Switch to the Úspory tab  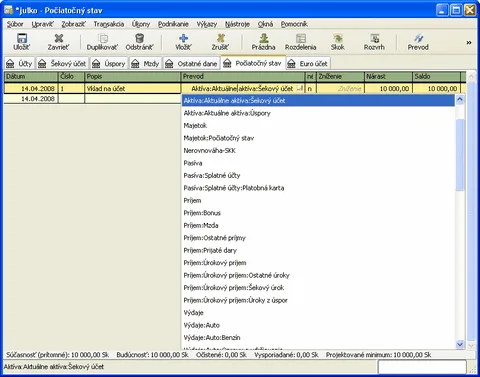[x=109, y=63]
